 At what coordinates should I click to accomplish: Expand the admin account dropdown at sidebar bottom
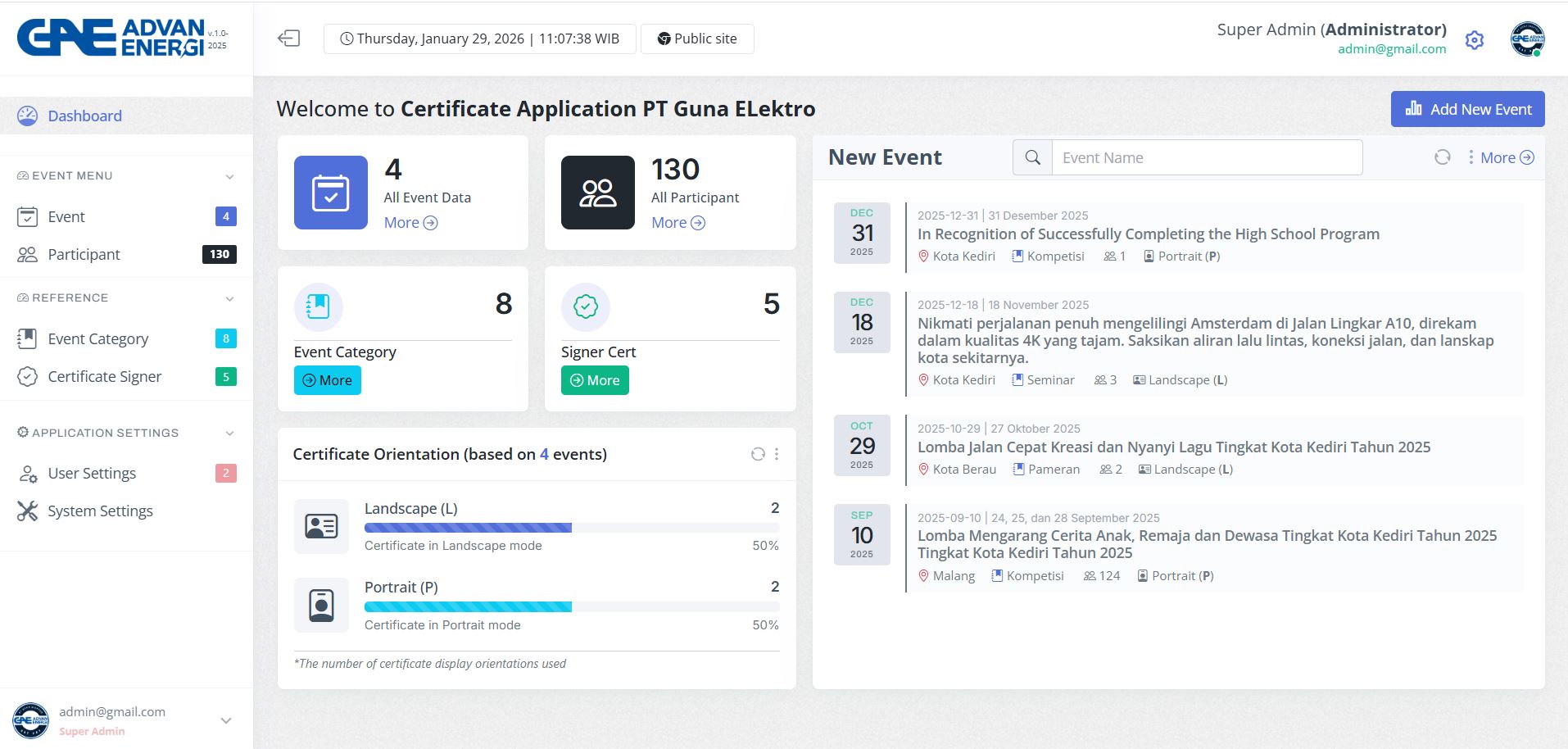click(x=226, y=720)
